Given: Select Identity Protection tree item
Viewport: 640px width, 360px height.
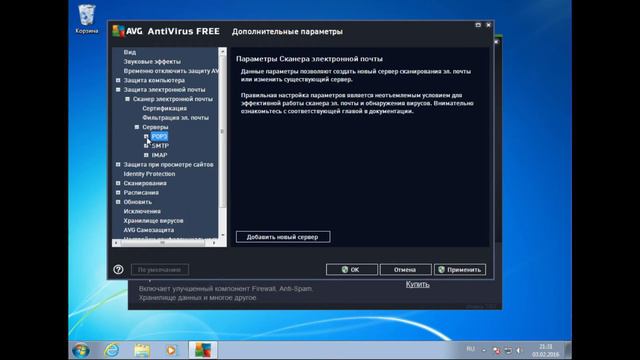Looking at the screenshot, I should [149, 174].
